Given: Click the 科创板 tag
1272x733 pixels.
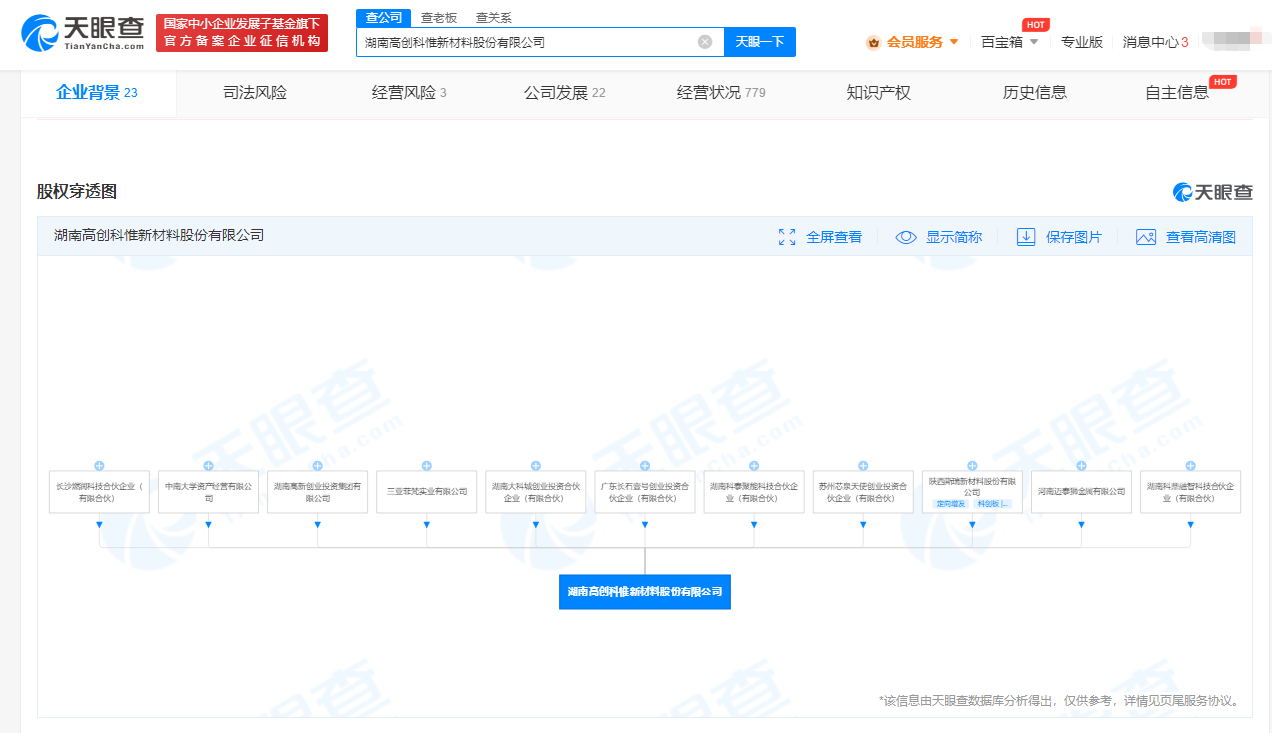Looking at the screenshot, I should 993,504.
